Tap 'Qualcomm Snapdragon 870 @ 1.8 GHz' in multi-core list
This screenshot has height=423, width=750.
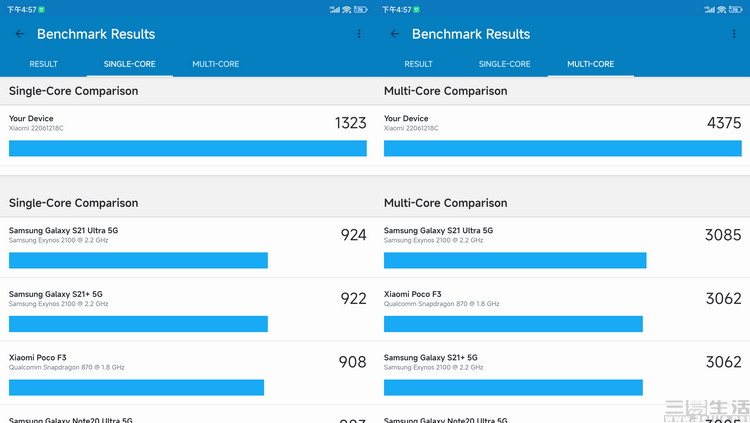[x=441, y=304]
